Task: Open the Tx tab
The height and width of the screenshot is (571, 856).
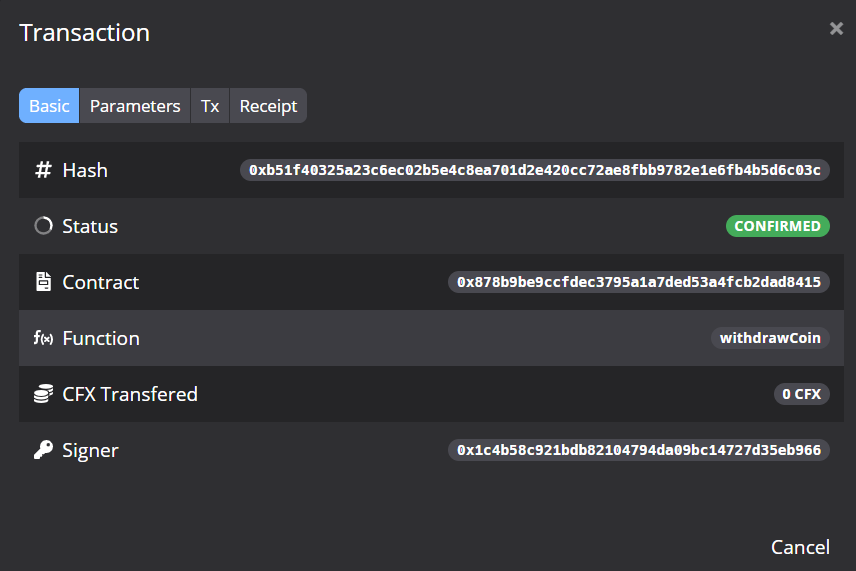Action: point(210,106)
